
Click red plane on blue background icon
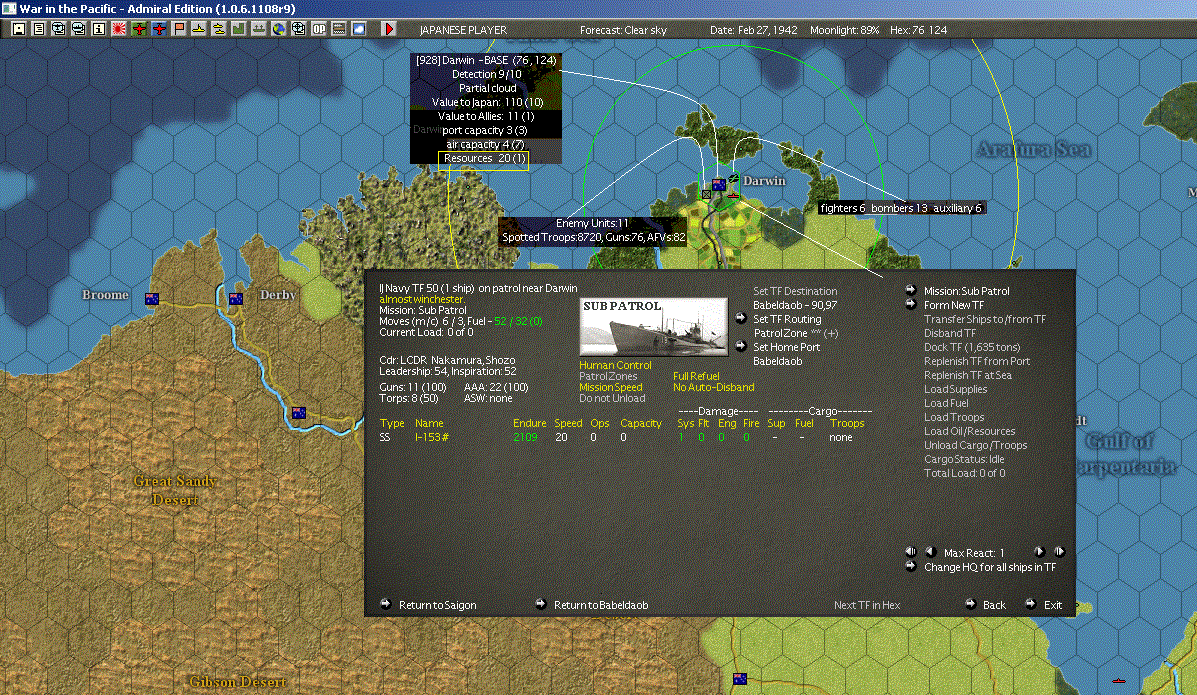coord(159,29)
